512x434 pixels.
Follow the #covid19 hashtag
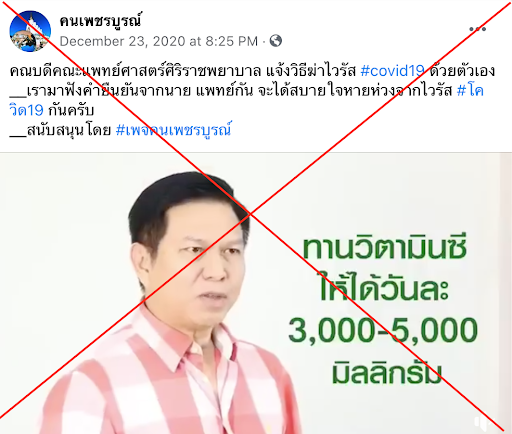(392, 71)
